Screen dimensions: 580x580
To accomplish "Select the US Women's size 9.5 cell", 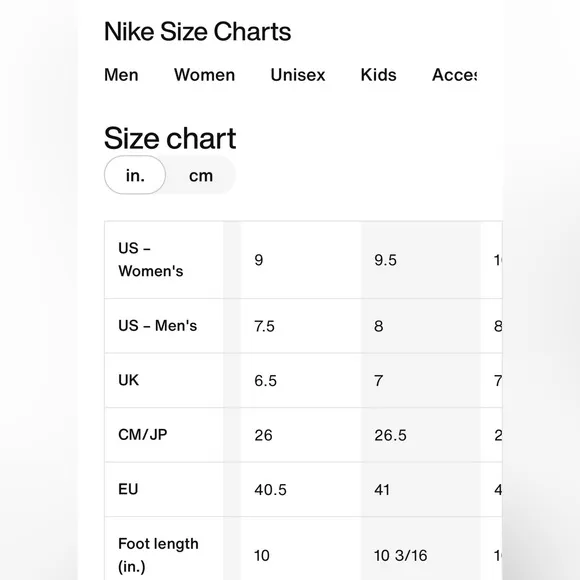I will point(421,260).
